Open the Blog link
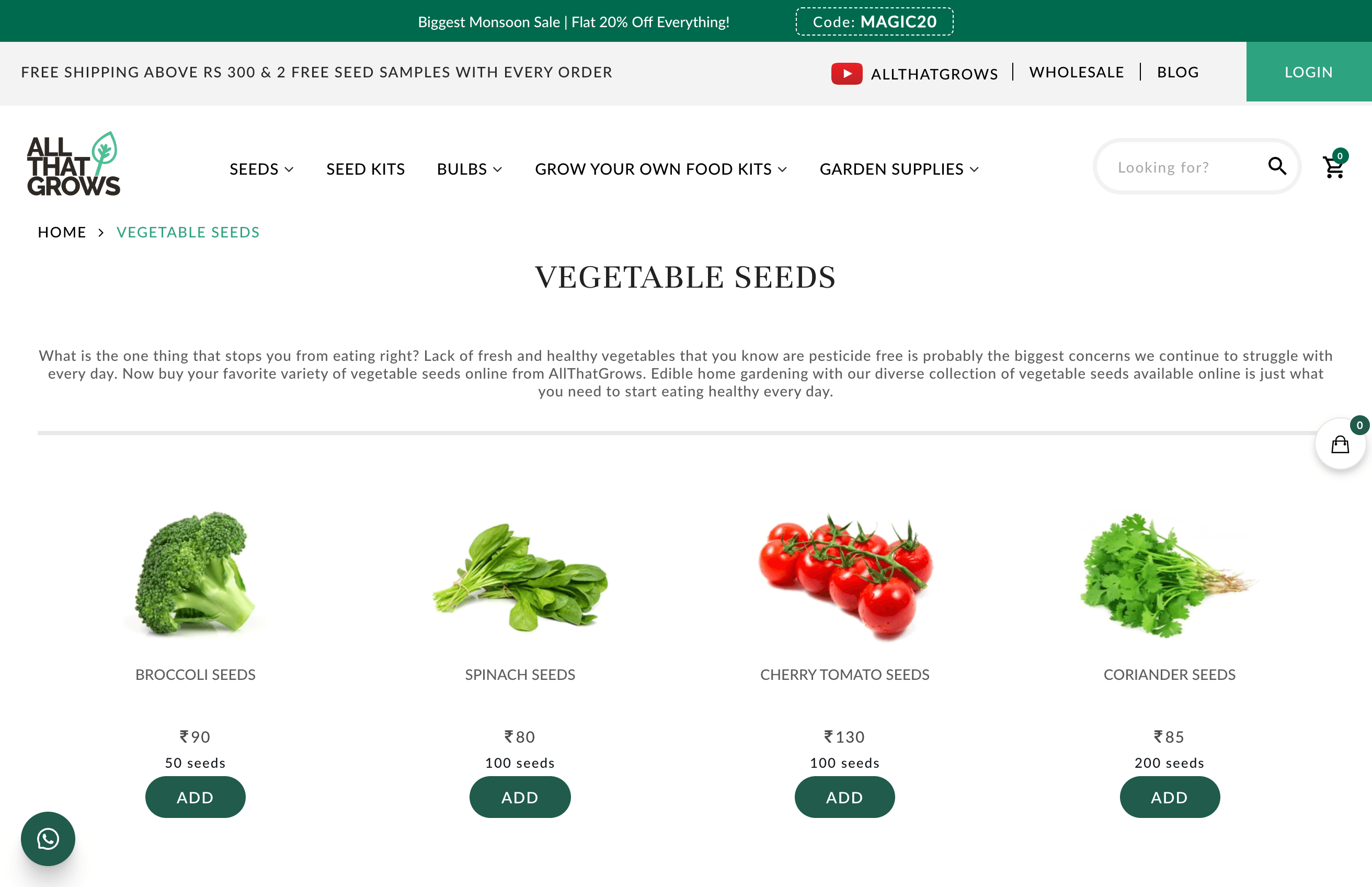 [x=1177, y=72]
